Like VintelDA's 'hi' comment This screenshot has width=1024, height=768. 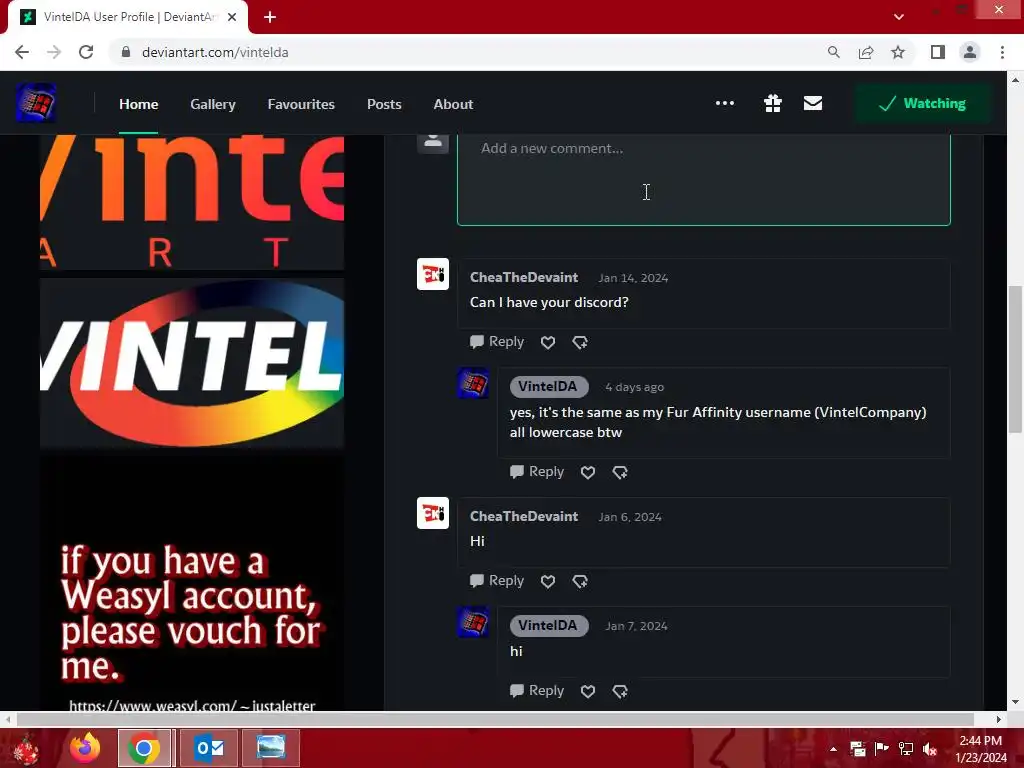pos(588,691)
